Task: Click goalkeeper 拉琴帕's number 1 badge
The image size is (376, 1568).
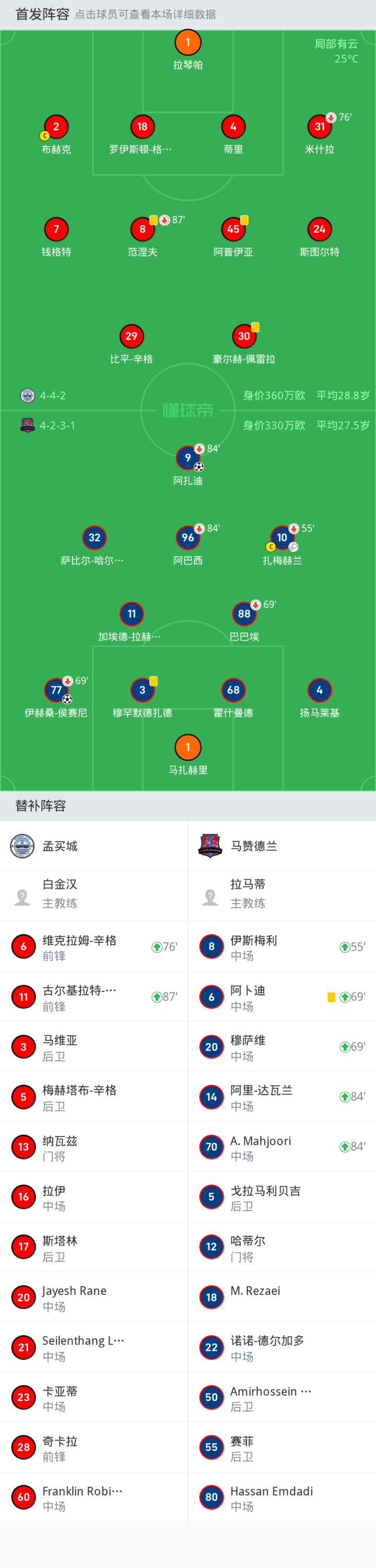Action: point(187,43)
